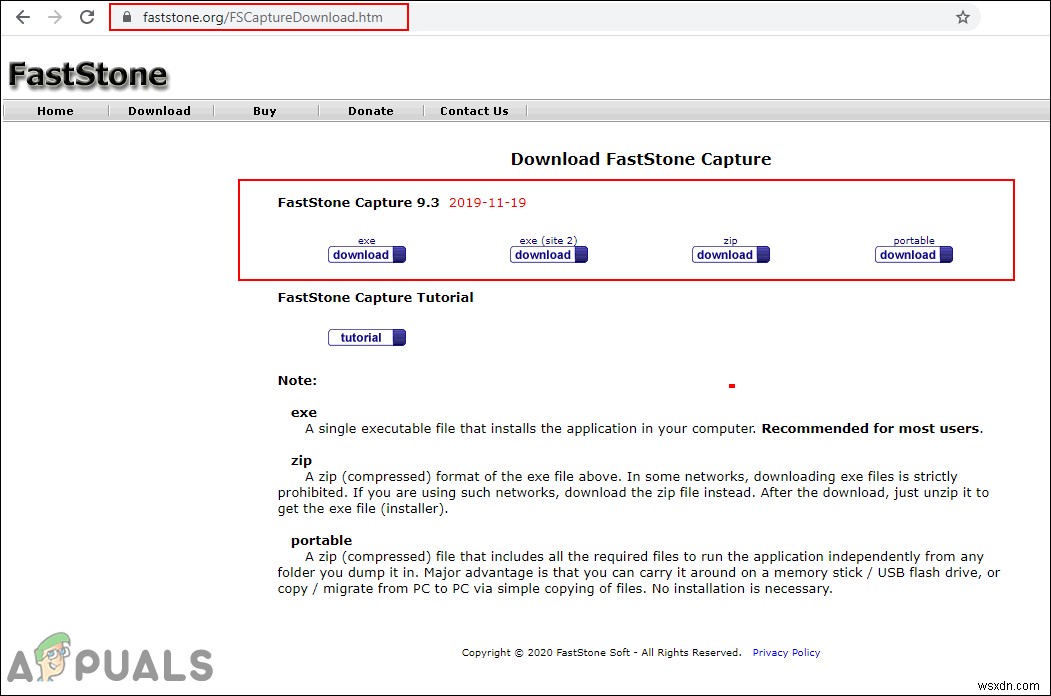
Task: Click the 'FastStone Capture Tutorial' heading
Action: pos(375,298)
